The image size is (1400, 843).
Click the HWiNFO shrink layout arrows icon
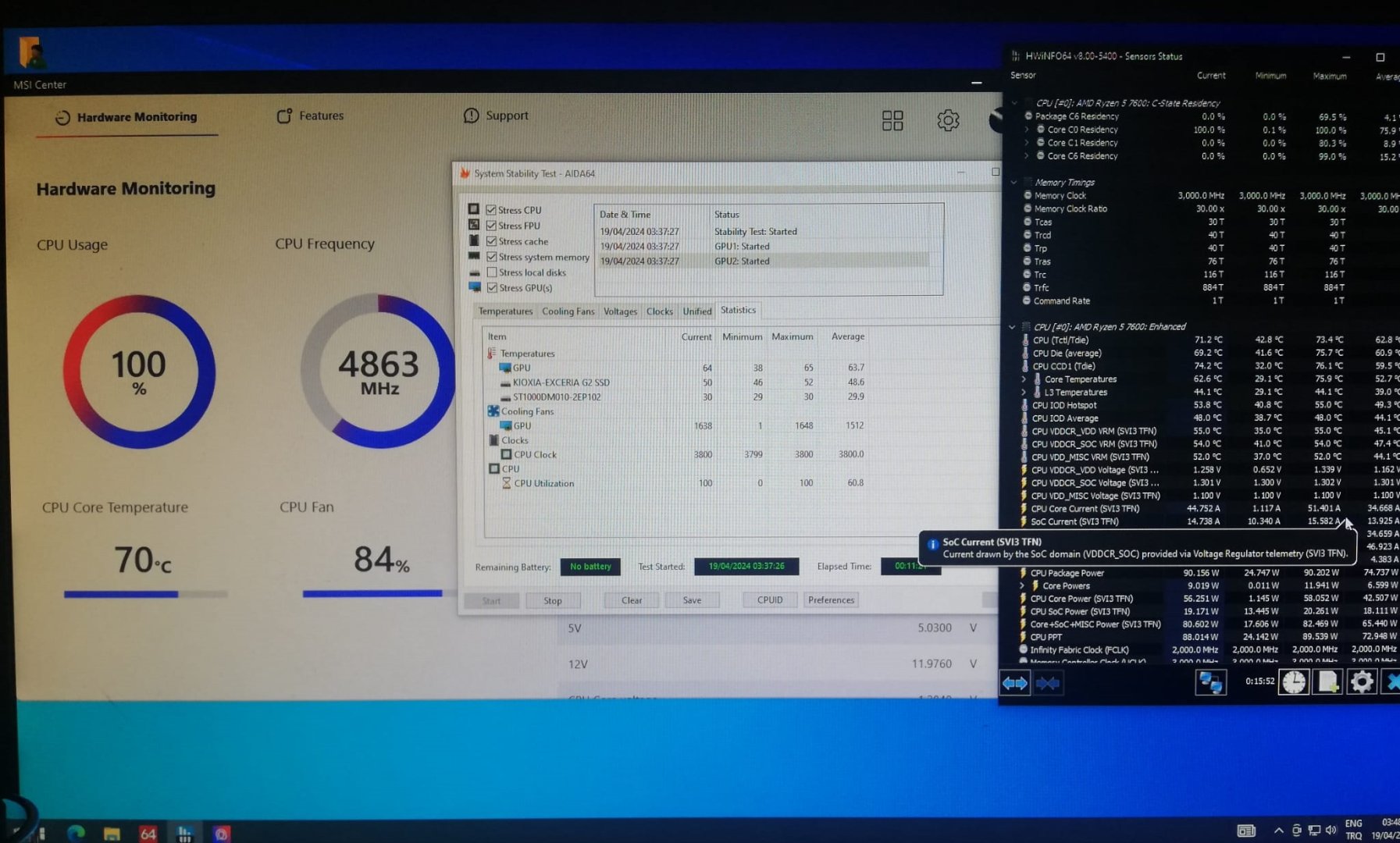[x=1048, y=683]
